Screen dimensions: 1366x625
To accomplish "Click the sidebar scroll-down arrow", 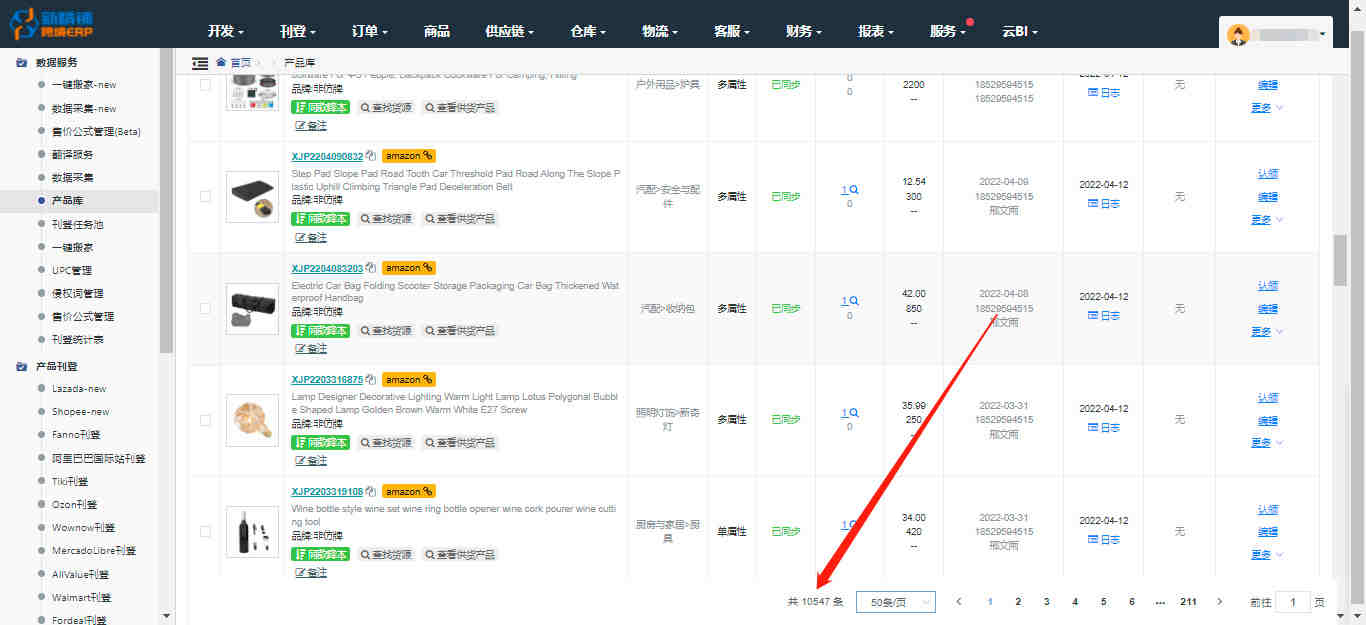I will click(167, 617).
